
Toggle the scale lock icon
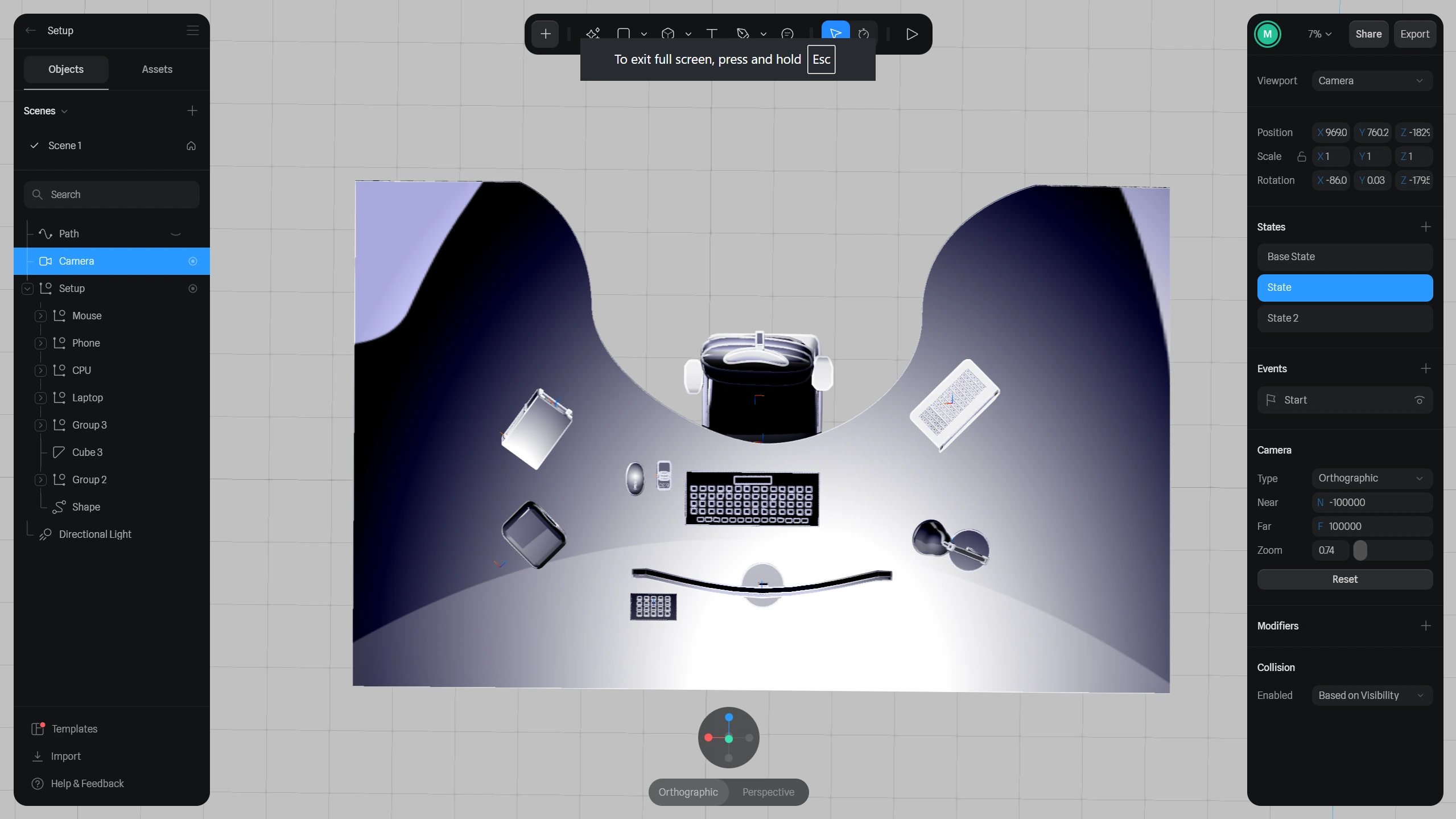point(1301,157)
